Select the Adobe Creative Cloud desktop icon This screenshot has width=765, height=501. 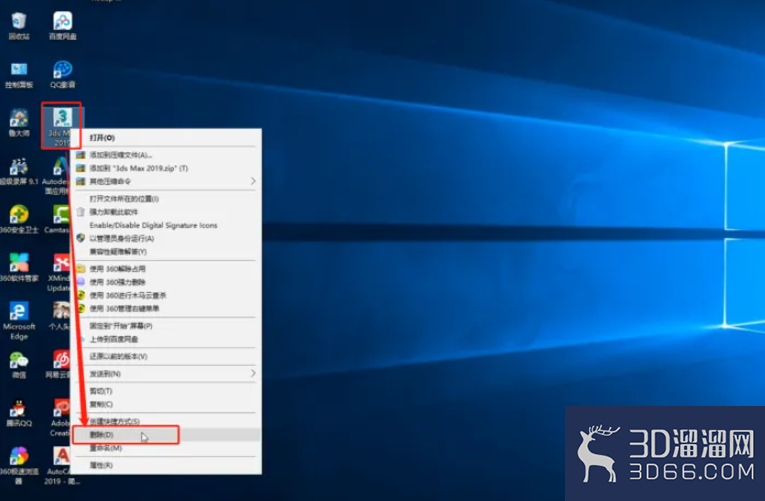[x=60, y=418]
